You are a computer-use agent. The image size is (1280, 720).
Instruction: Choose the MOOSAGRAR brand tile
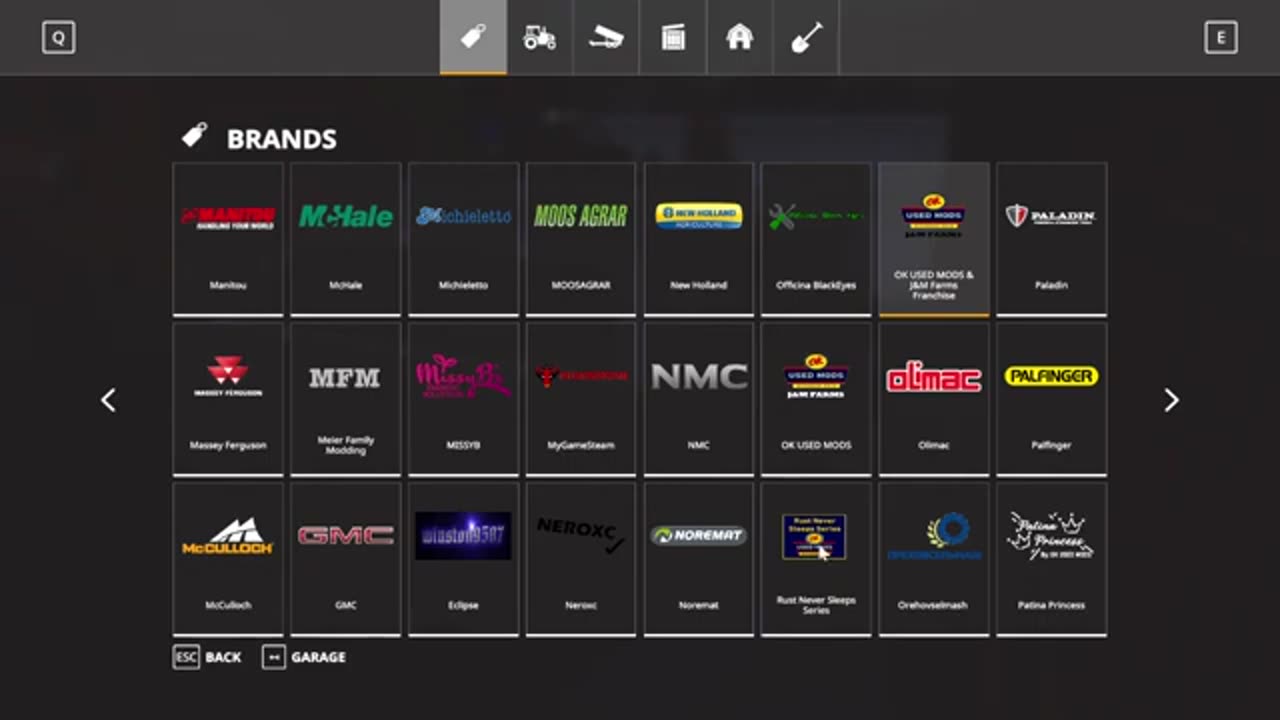click(581, 239)
